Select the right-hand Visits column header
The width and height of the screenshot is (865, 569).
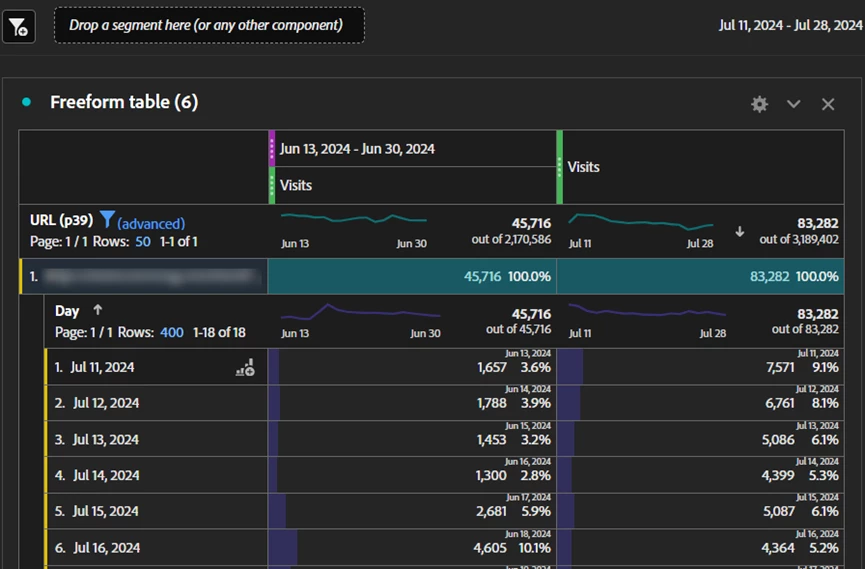click(x=703, y=167)
